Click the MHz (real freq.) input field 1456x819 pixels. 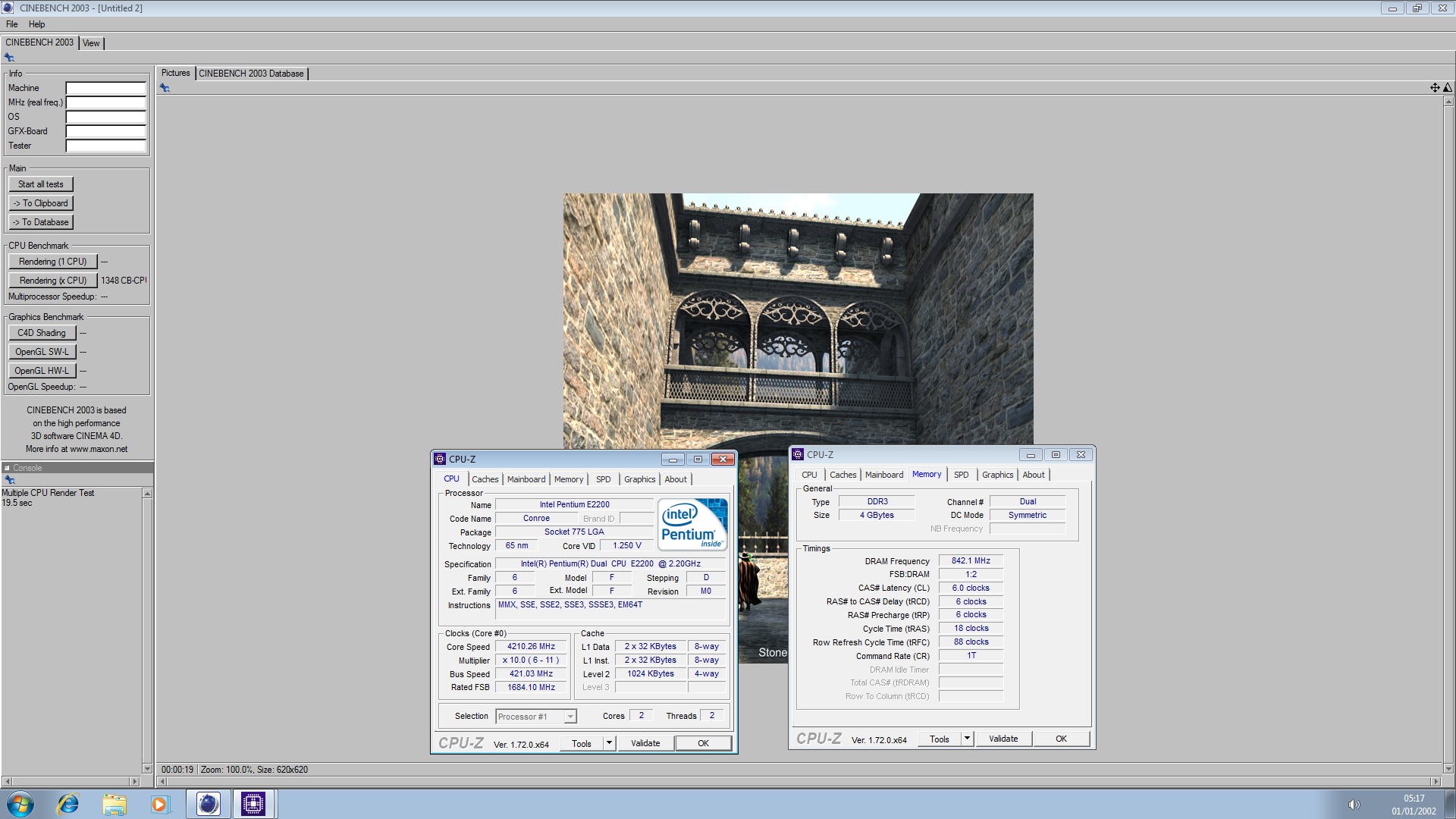point(105,102)
